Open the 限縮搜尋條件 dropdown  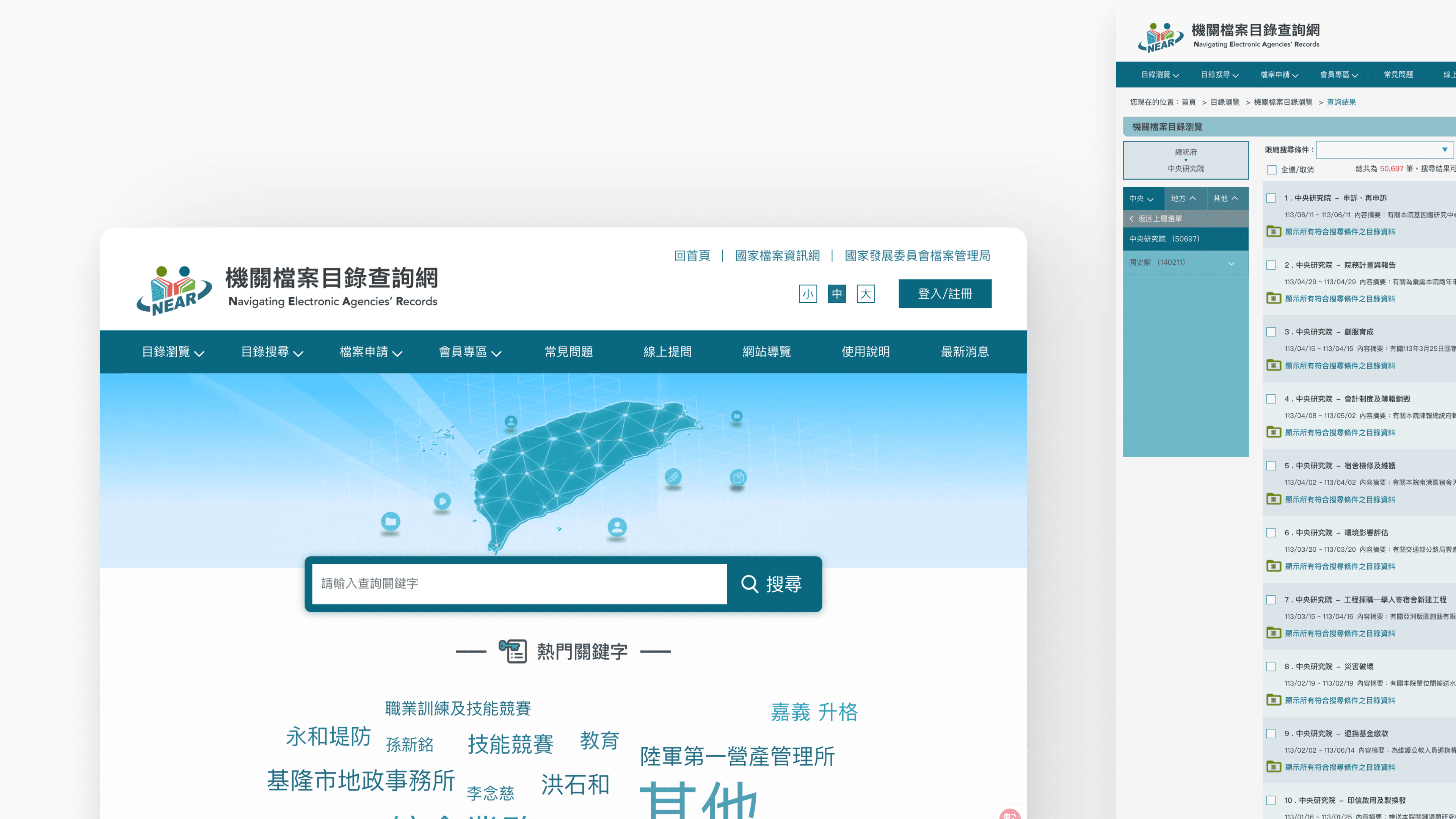click(1384, 150)
